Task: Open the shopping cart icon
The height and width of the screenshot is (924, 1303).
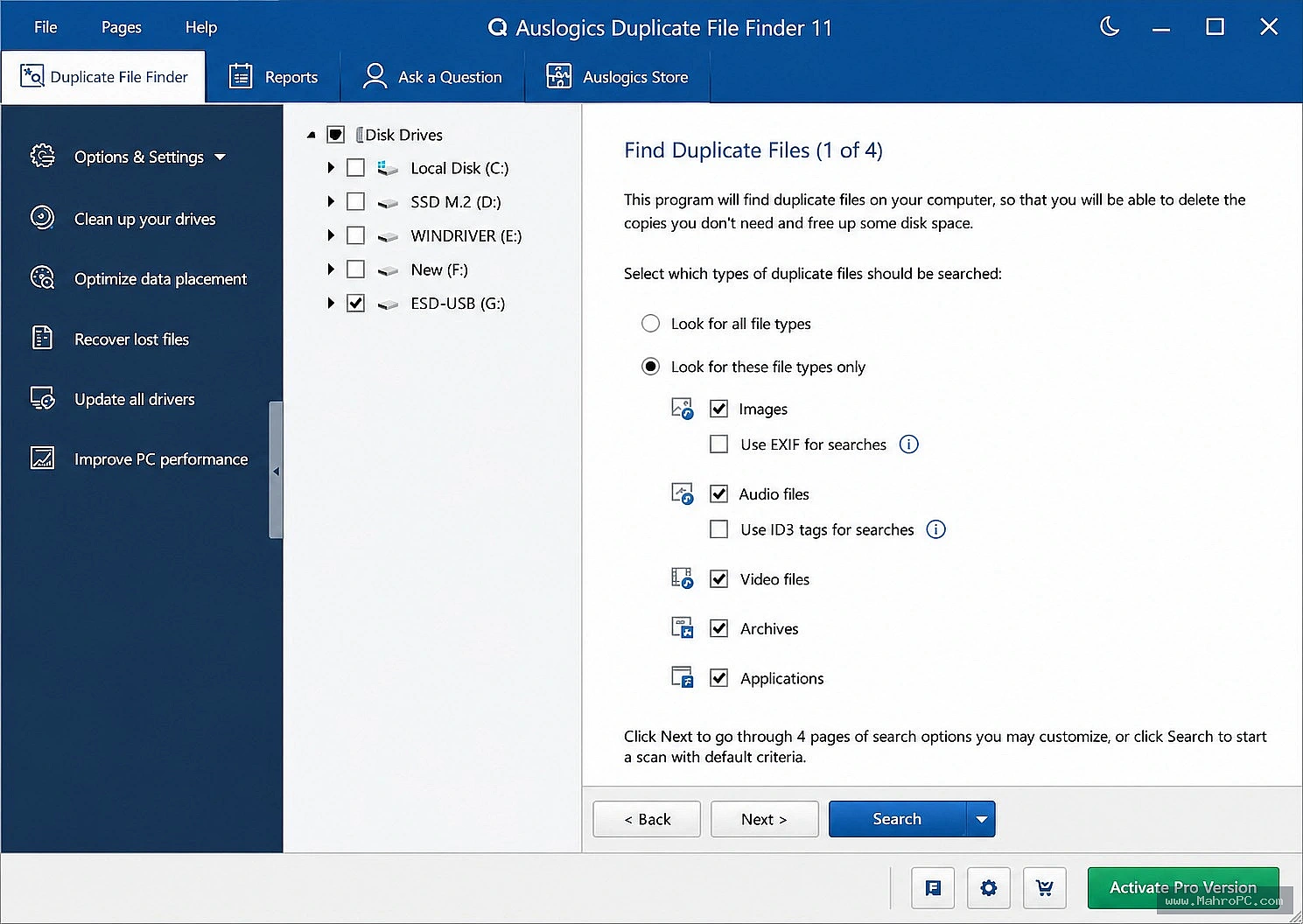Action: [x=1045, y=888]
